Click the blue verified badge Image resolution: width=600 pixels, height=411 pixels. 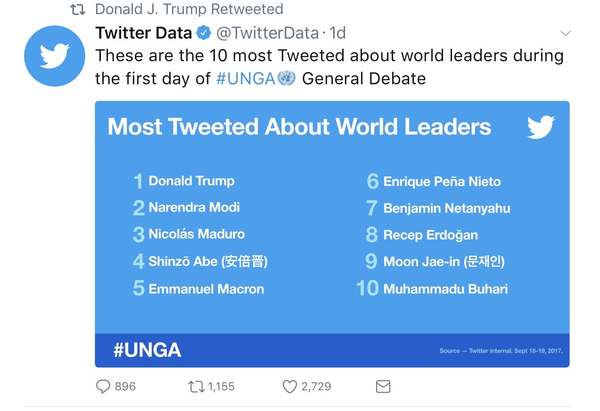click(204, 33)
